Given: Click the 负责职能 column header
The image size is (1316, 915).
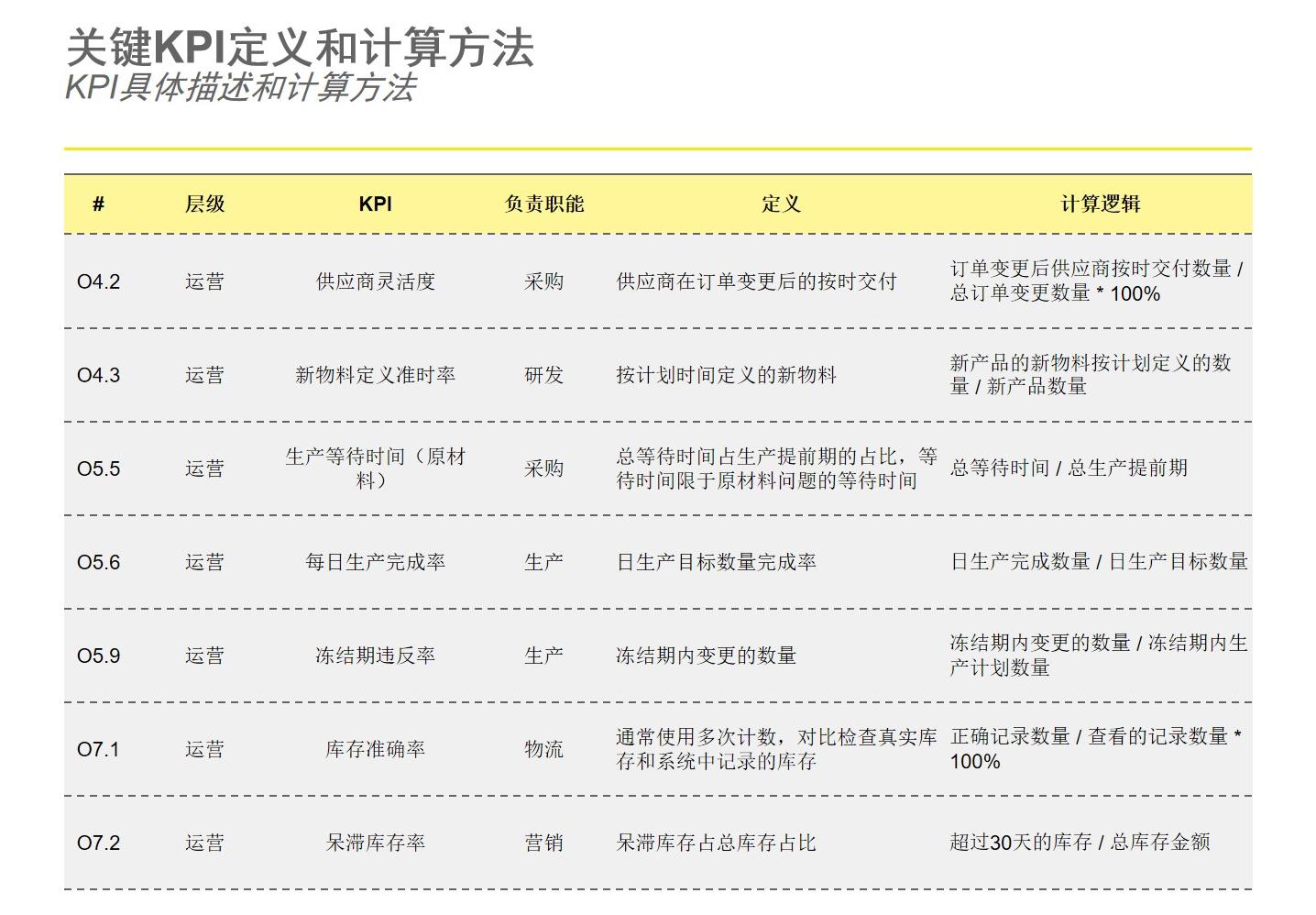Looking at the screenshot, I should [544, 204].
